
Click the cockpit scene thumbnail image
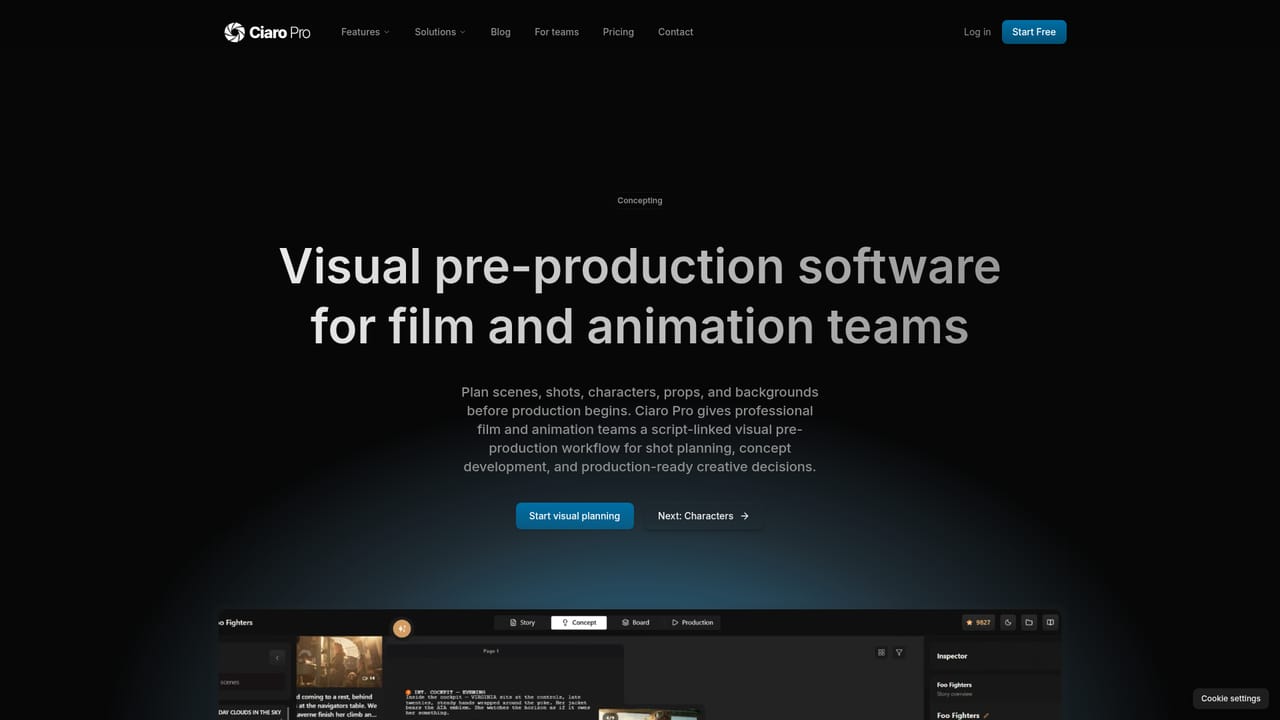pos(339,662)
